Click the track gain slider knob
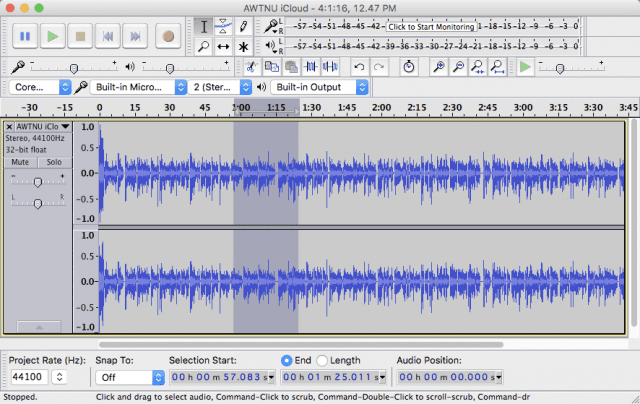This screenshot has height=404, width=640. (38, 182)
